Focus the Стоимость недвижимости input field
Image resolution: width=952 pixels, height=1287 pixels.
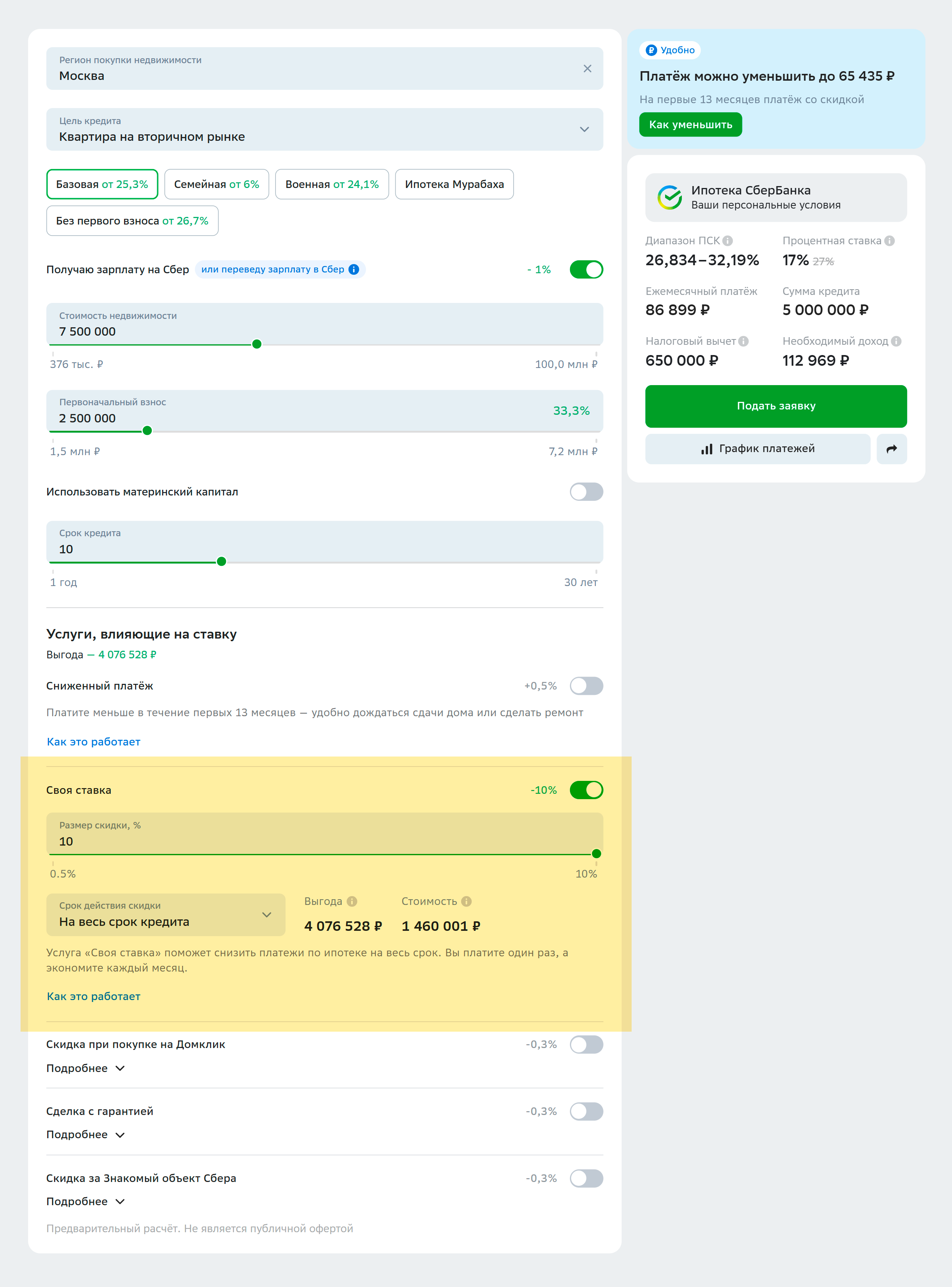coord(325,324)
